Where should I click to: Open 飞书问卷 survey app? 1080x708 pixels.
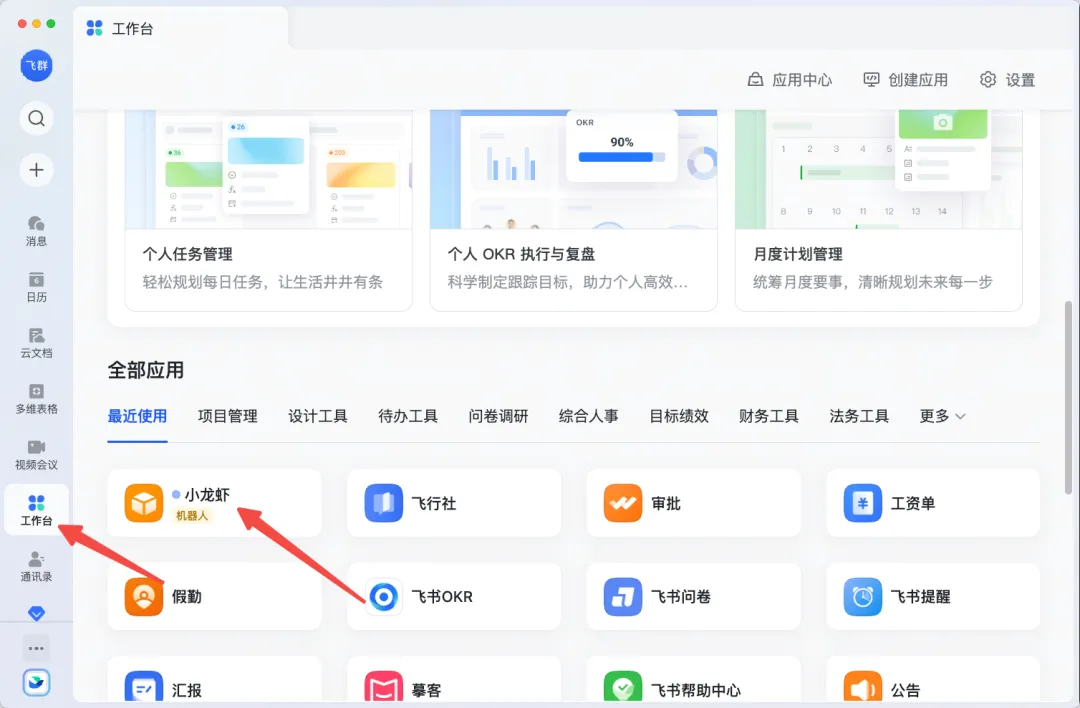click(694, 596)
